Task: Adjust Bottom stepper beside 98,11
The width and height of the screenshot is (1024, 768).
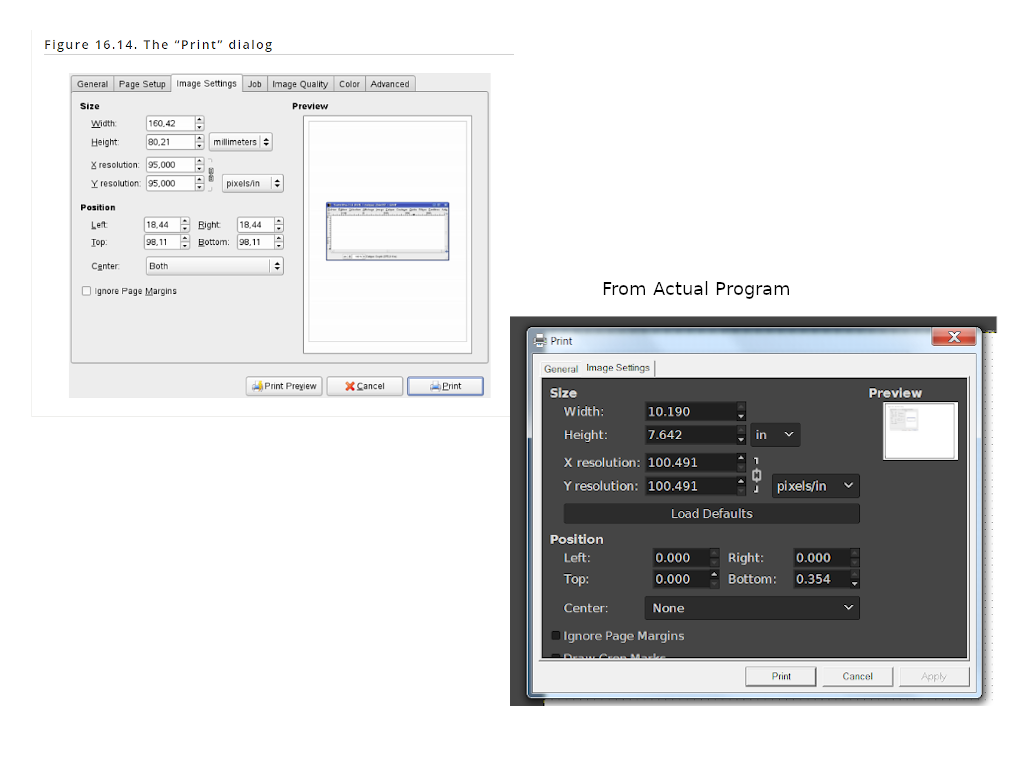Action: tap(279, 242)
